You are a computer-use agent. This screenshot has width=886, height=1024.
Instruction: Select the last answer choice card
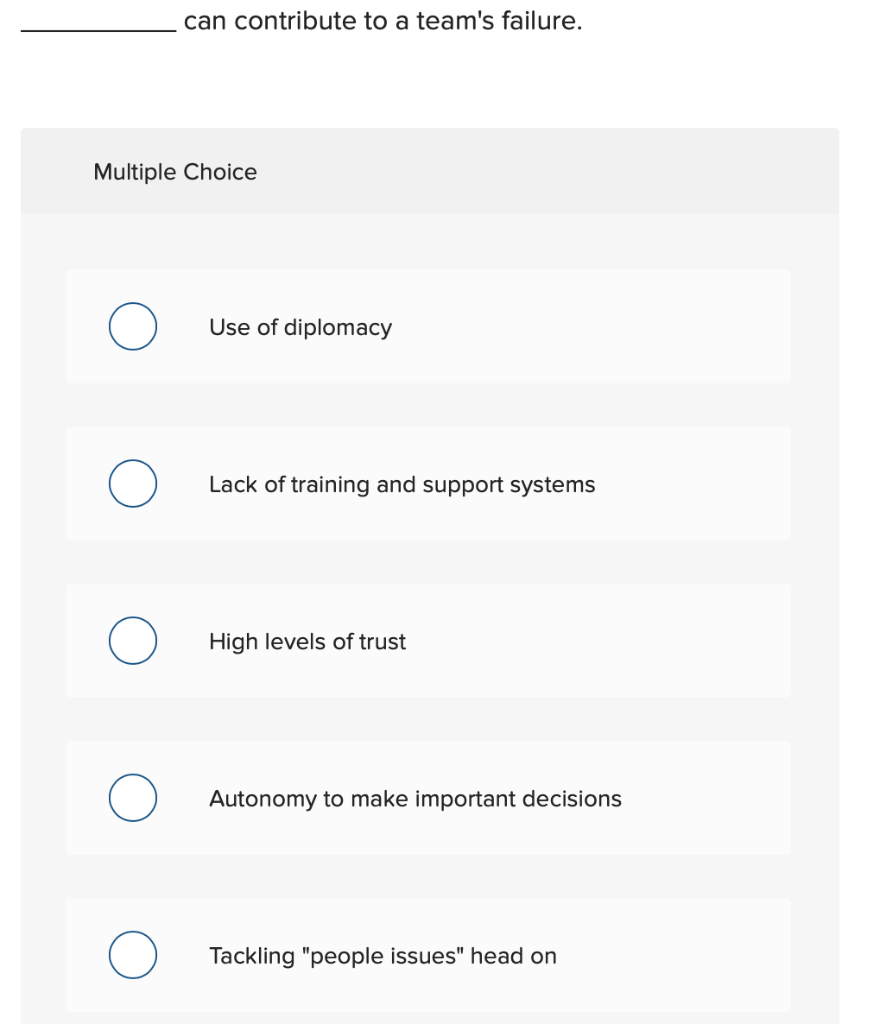pyautogui.click(x=428, y=954)
